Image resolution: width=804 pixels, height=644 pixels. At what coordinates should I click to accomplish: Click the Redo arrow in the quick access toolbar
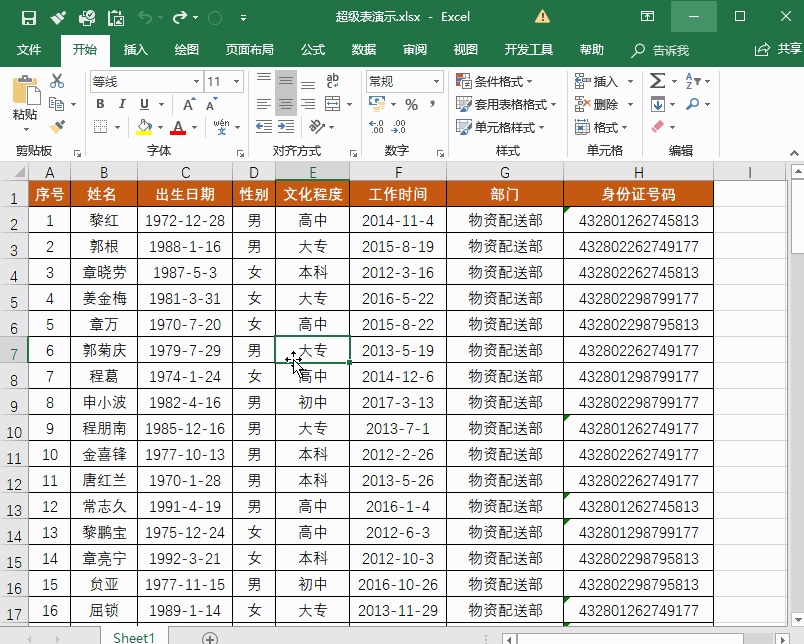pyautogui.click(x=180, y=18)
